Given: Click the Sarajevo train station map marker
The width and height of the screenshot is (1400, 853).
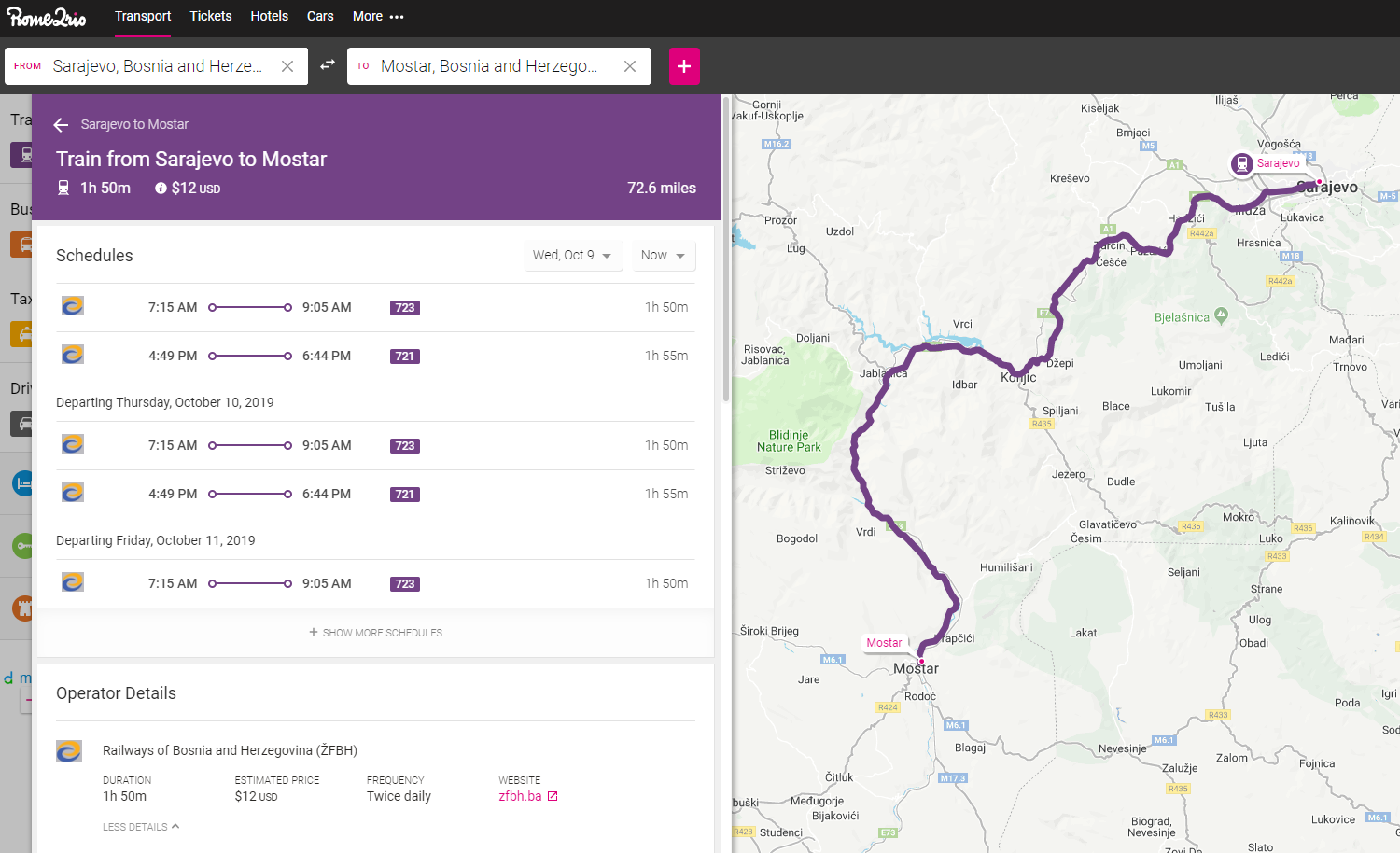Looking at the screenshot, I should coord(1241,164).
